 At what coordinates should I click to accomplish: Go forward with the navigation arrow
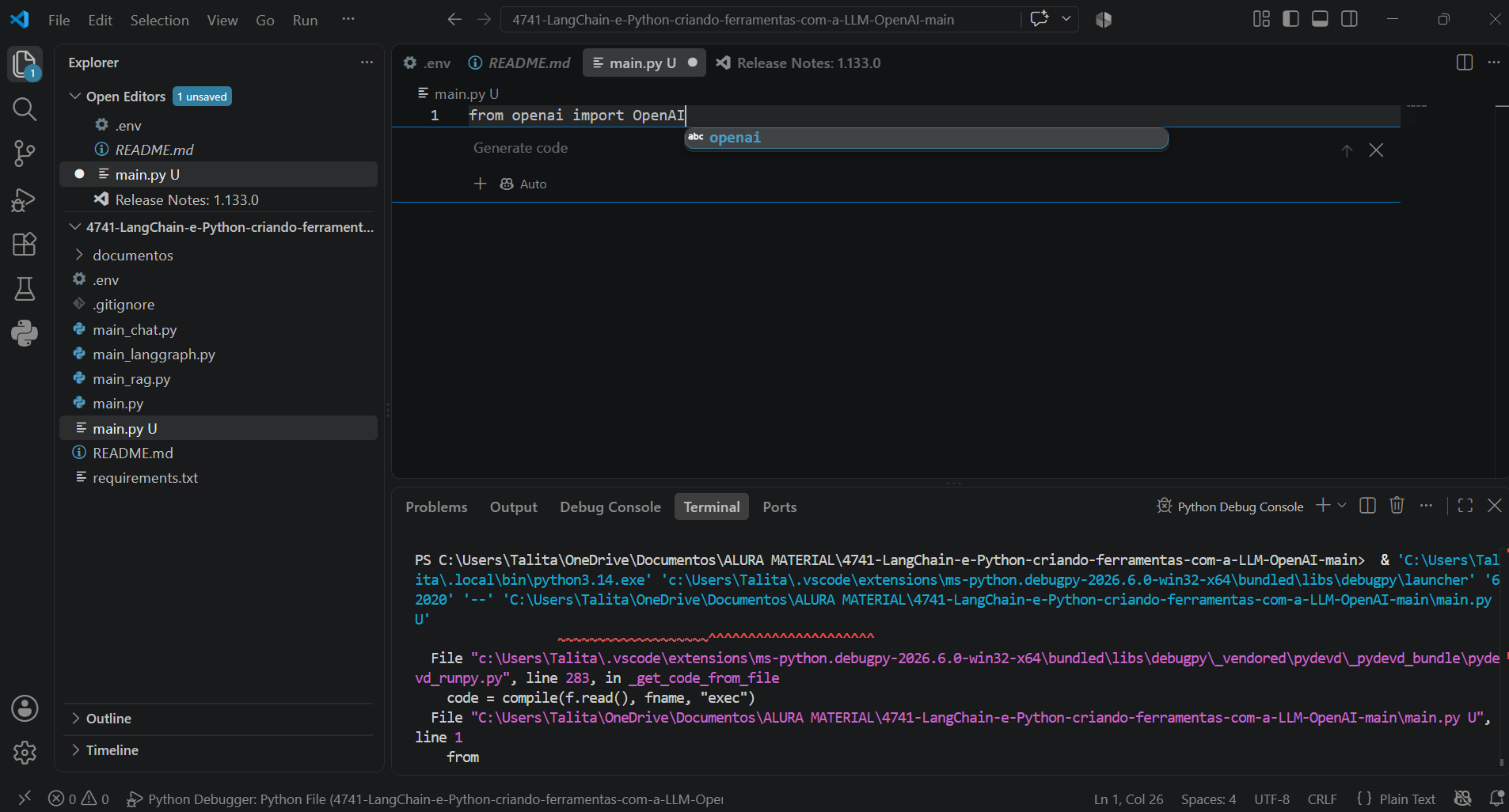click(x=484, y=19)
